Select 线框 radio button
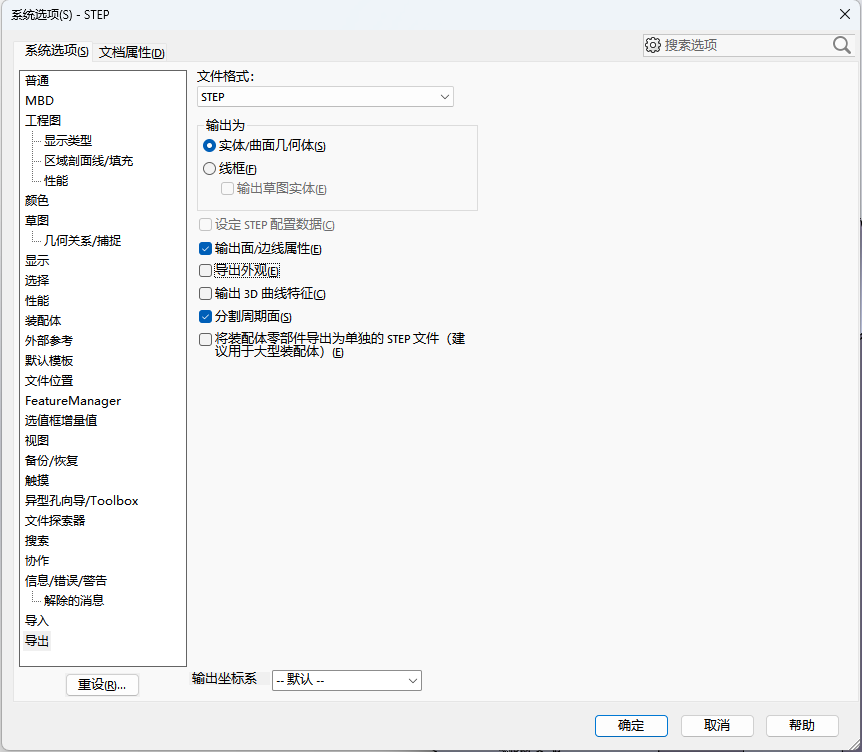The height and width of the screenshot is (752, 862). (x=209, y=169)
